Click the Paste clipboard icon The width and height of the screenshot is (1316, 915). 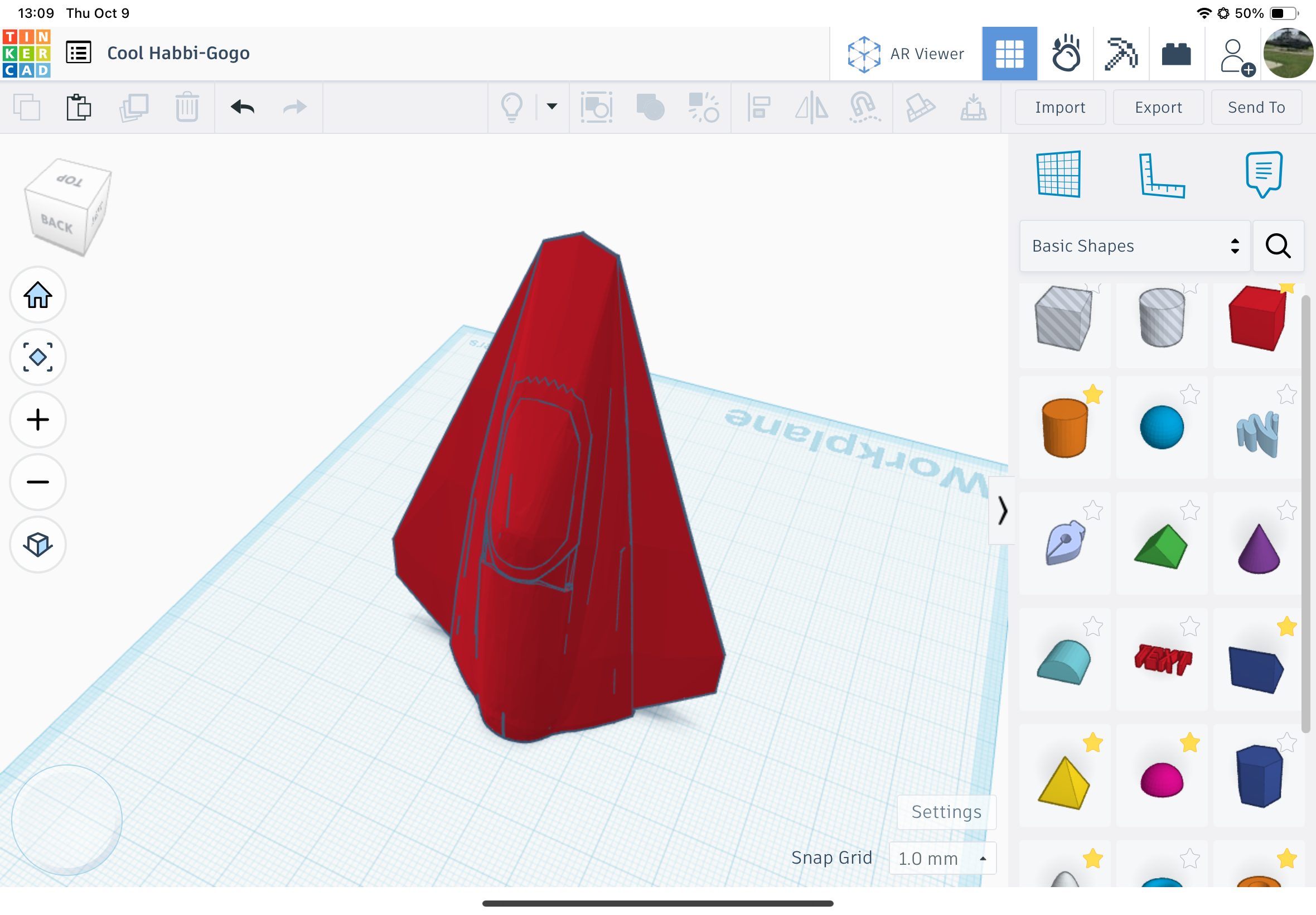pos(79,107)
